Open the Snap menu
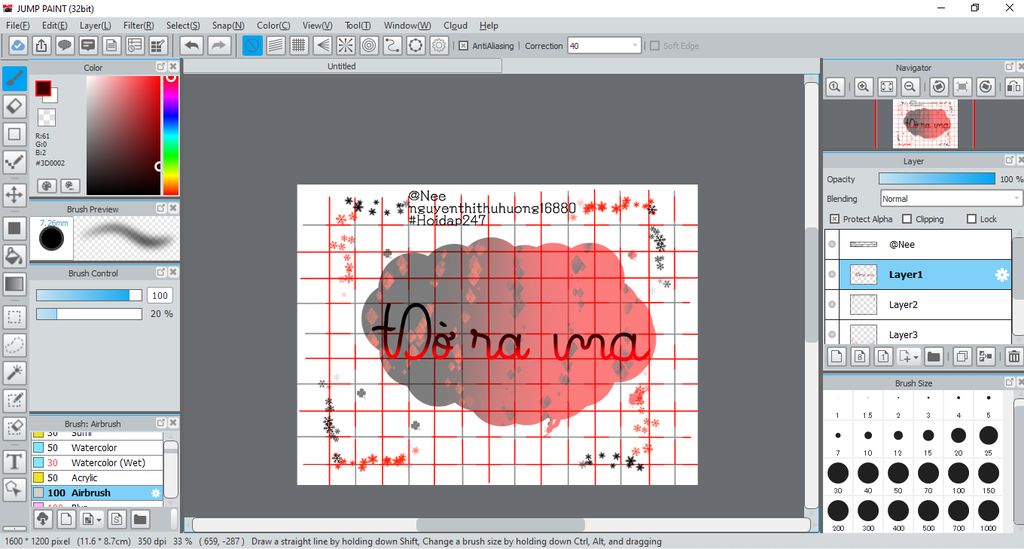 pyautogui.click(x=228, y=25)
